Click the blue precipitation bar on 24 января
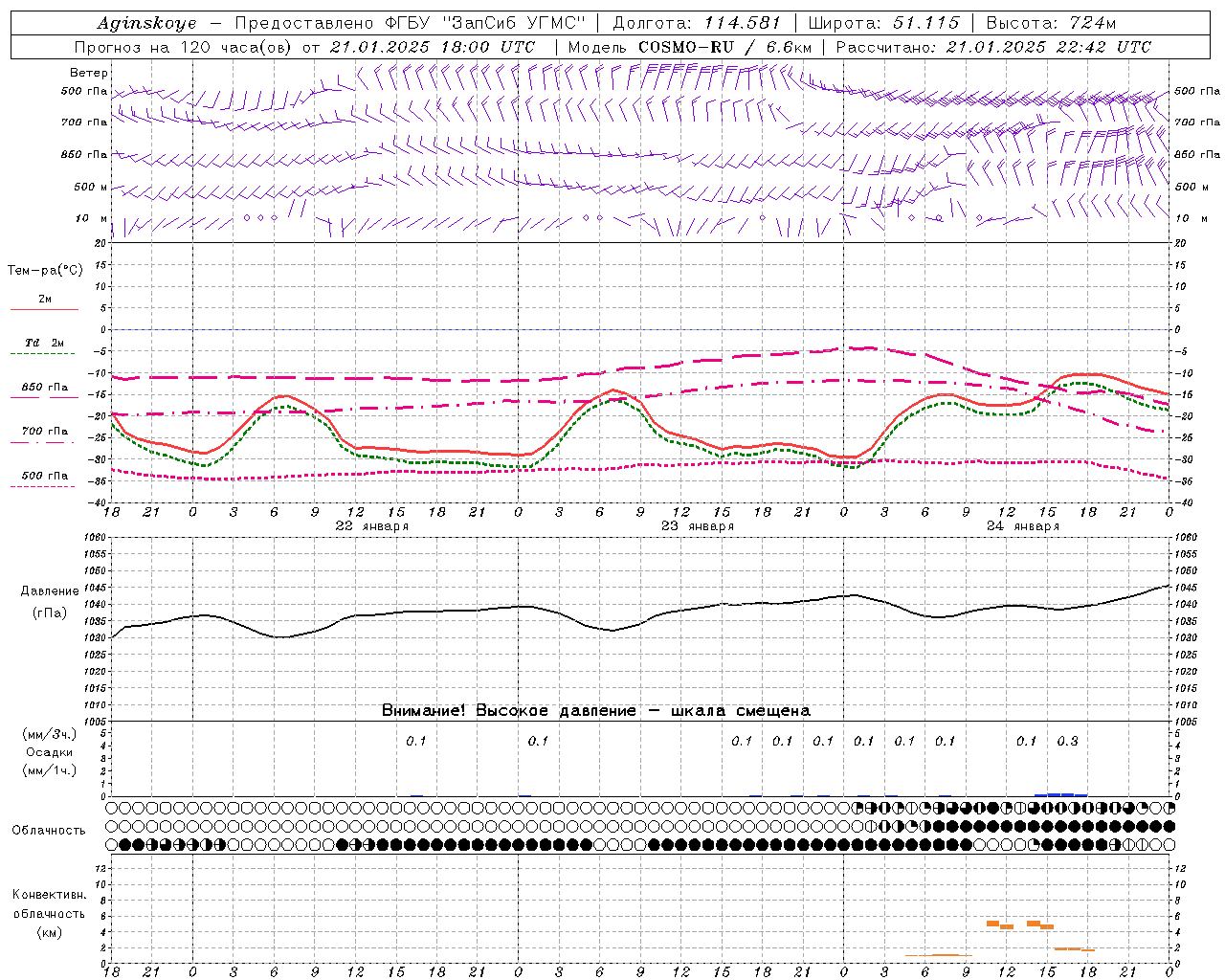 tap(1061, 794)
